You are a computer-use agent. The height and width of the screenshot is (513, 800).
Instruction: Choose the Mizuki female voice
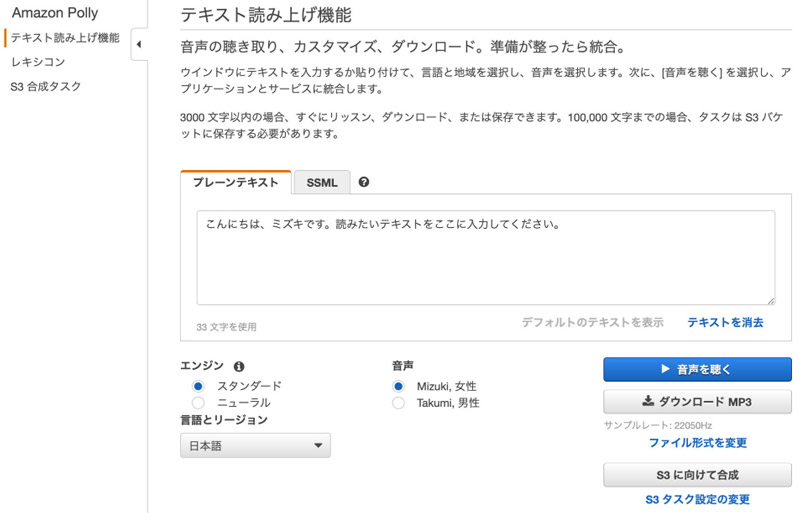[x=398, y=386]
